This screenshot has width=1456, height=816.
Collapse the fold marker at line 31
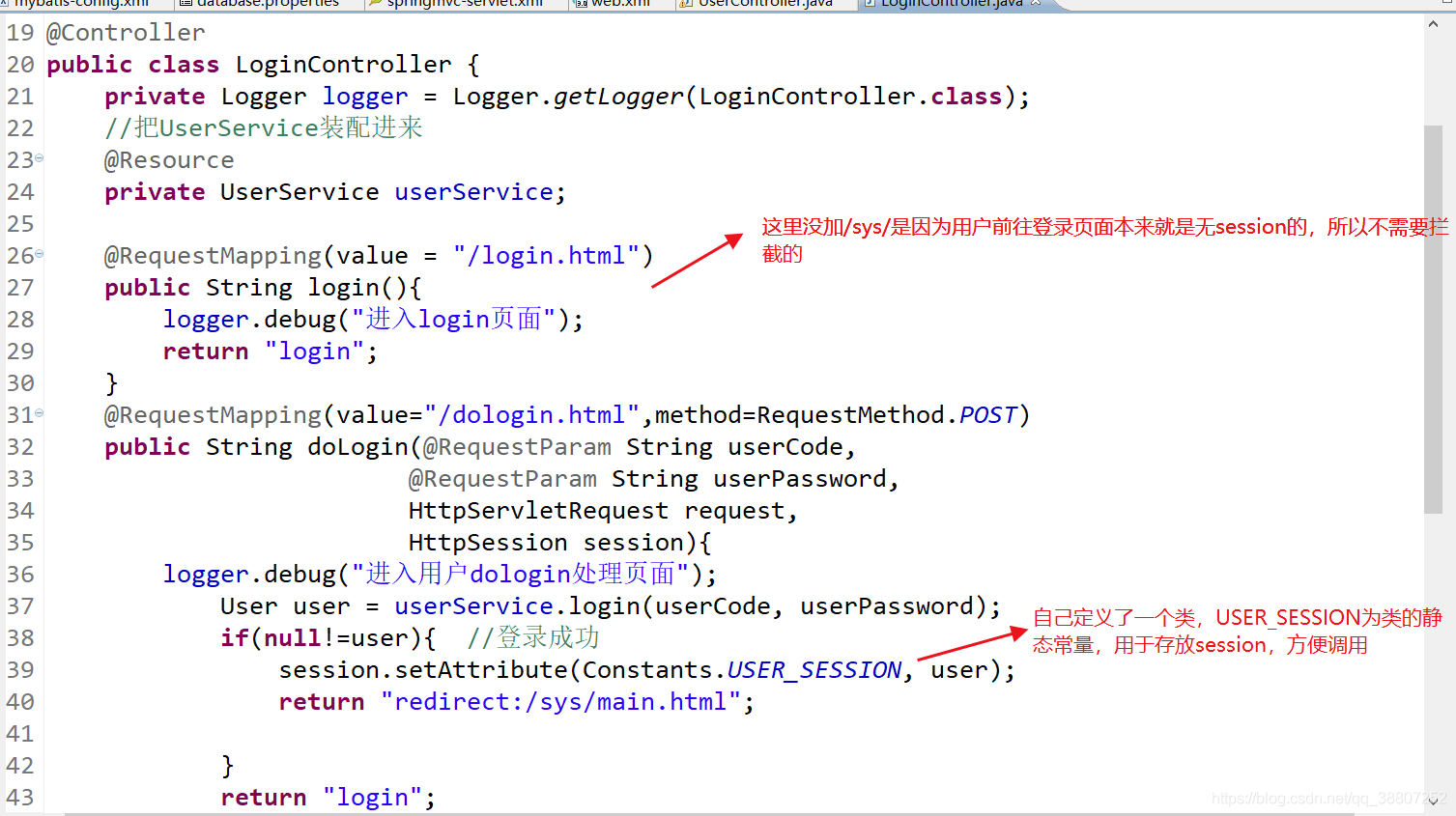point(40,413)
